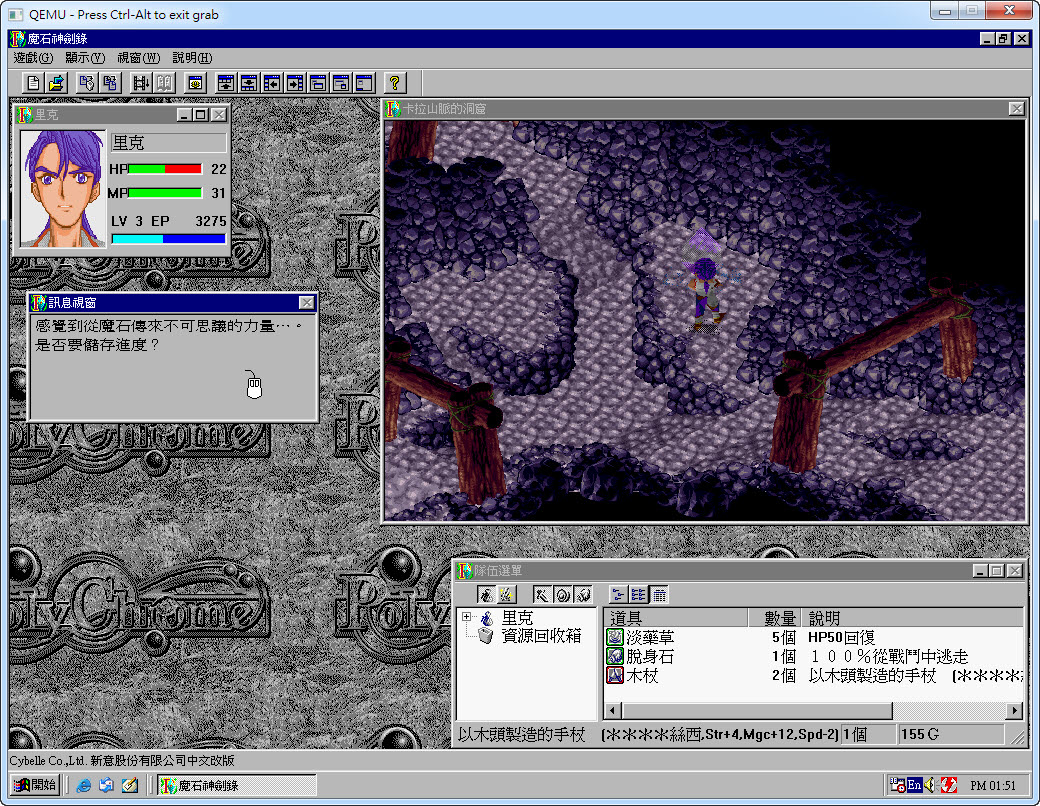Toggle the detail grid view button in party menu
This screenshot has height=806, width=1040.
(x=659, y=595)
